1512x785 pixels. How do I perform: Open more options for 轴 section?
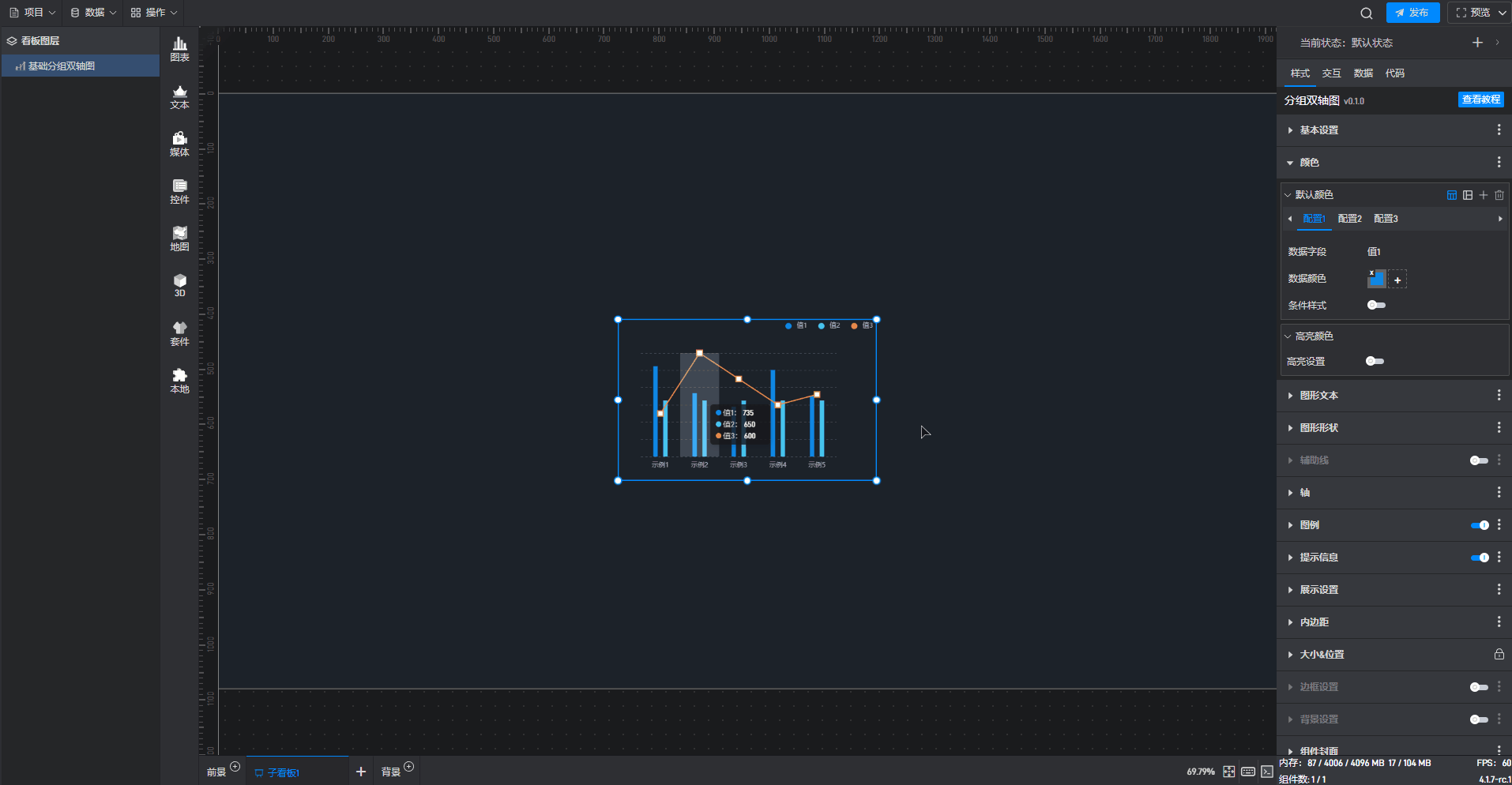pos(1499,493)
